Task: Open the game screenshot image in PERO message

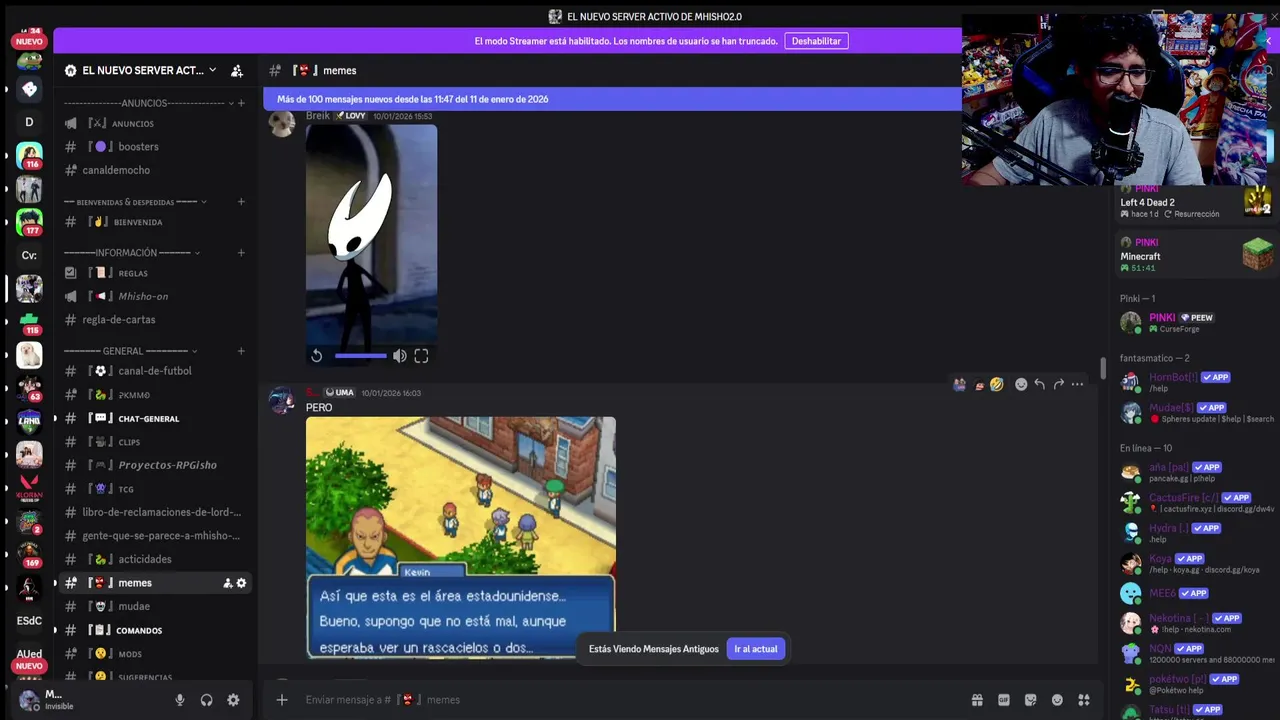Action: tap(461, 537)
